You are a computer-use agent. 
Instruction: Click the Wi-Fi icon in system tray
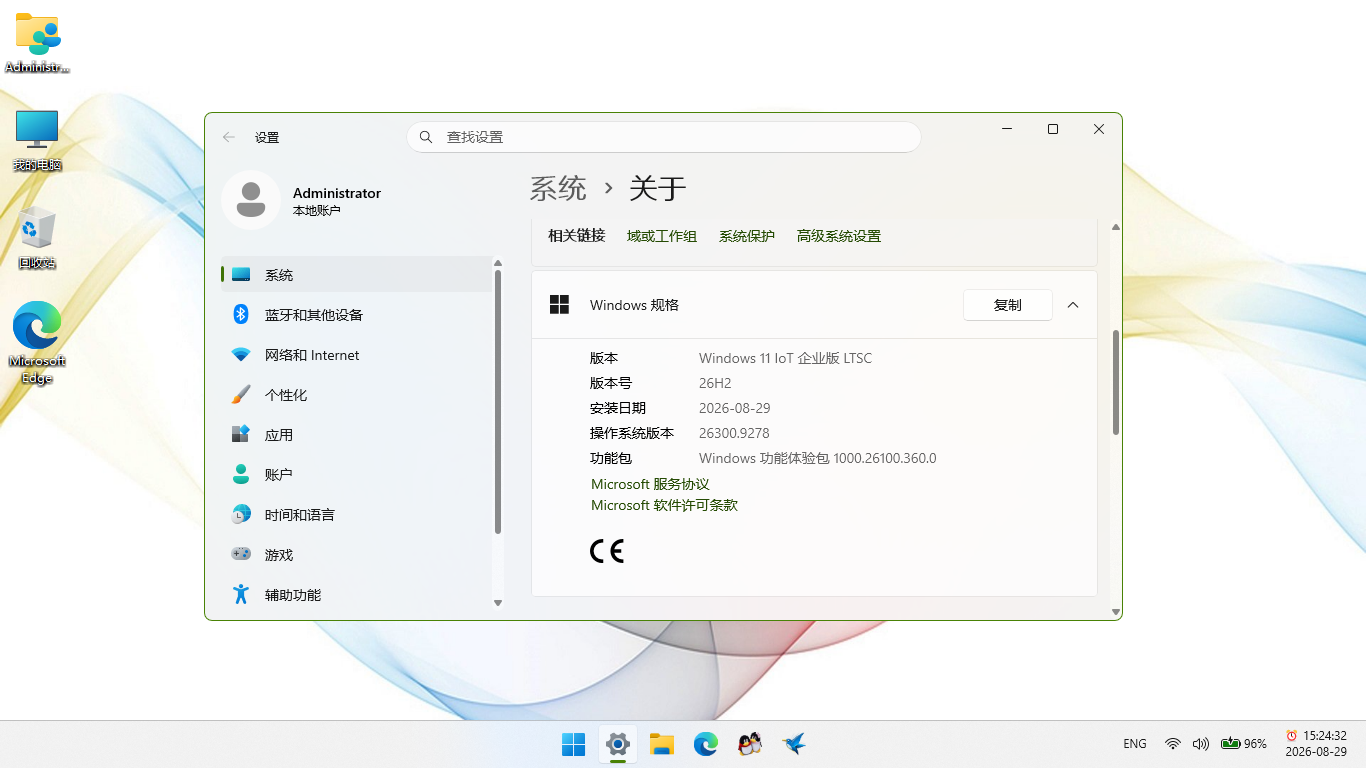click(1173, 744)
